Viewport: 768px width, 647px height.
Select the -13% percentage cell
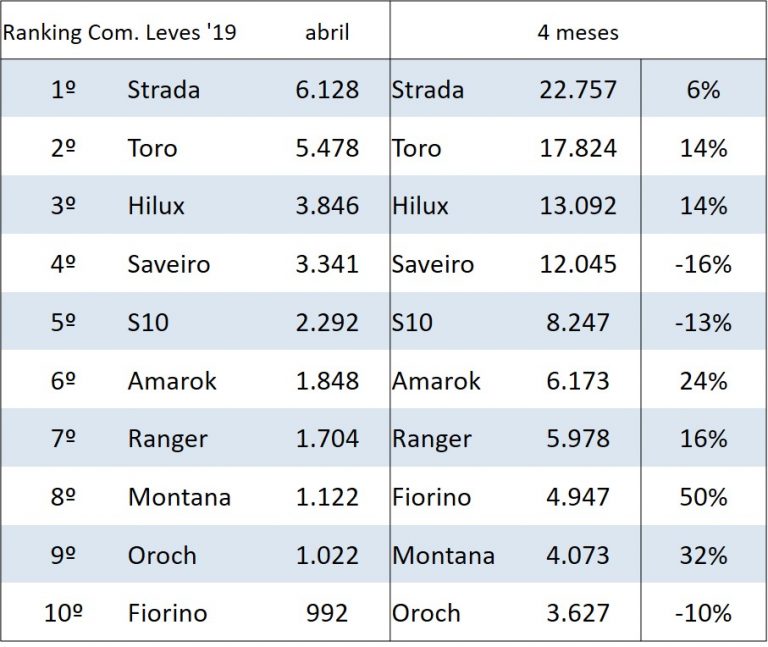704,323
